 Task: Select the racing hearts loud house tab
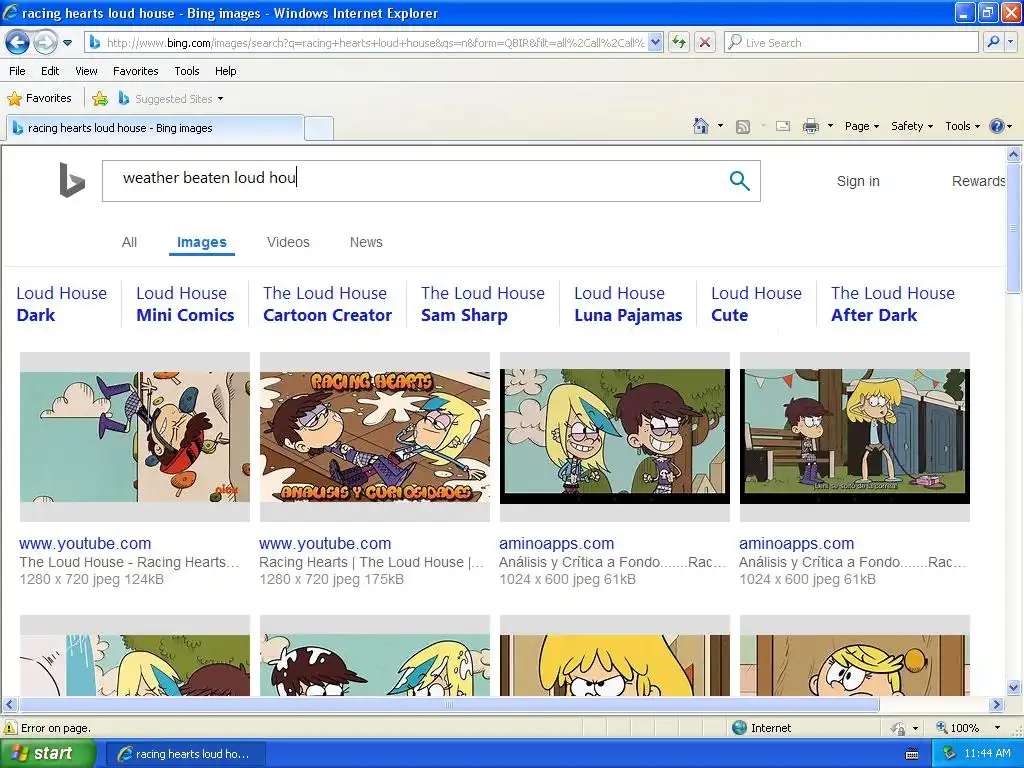[x=155, y=128]
